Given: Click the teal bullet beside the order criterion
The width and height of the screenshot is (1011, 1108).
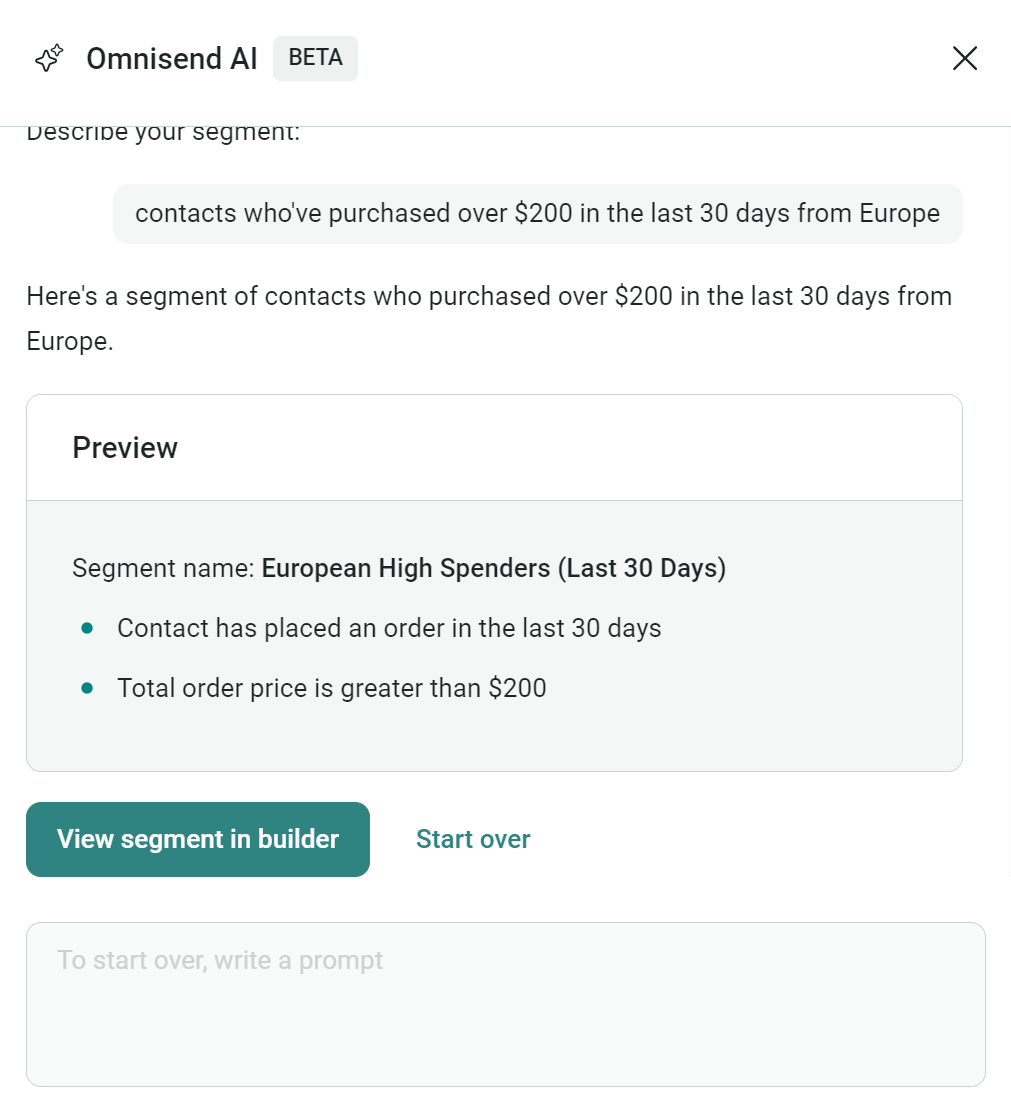Looking at the screenshot, I should 87,627.
